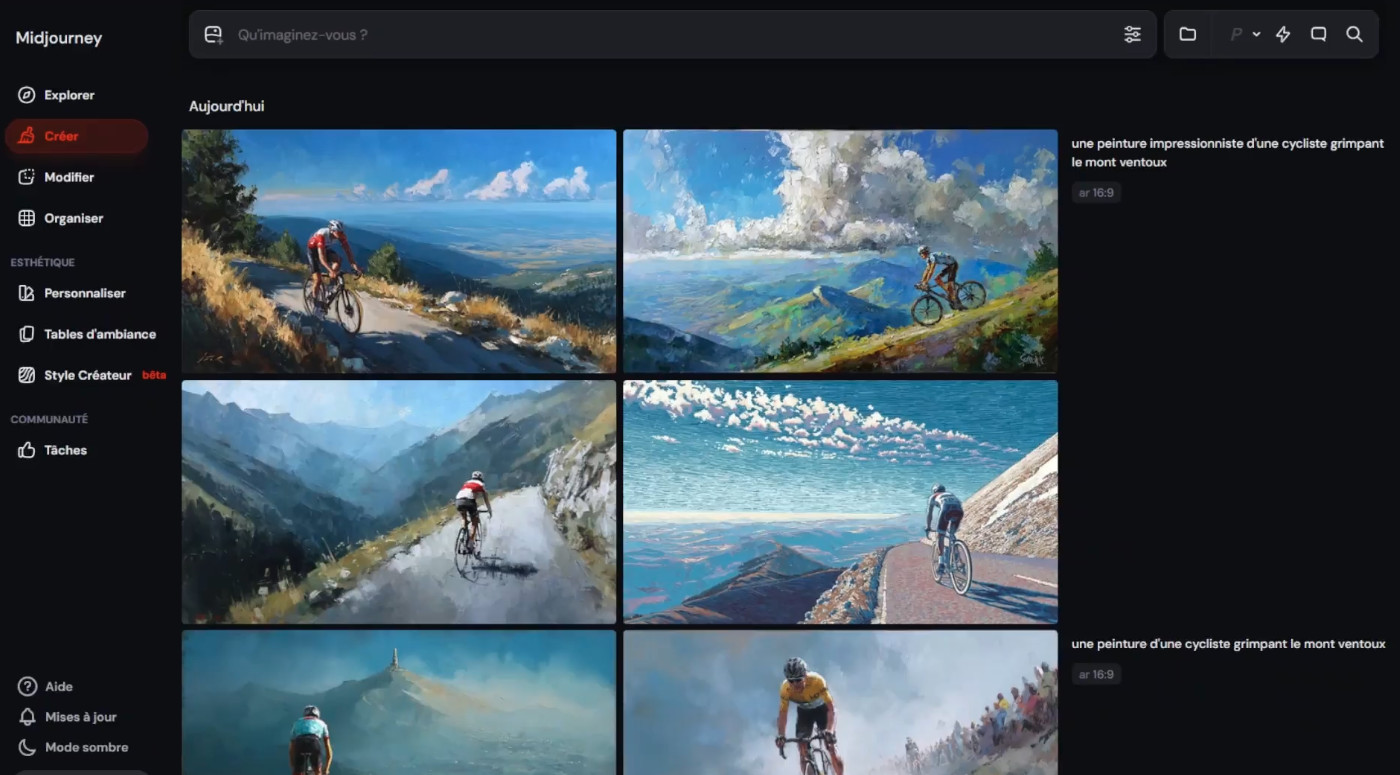
Task: Click the ar 16:9 tag under impressionniste prompt
Action: coord(1096,193)
